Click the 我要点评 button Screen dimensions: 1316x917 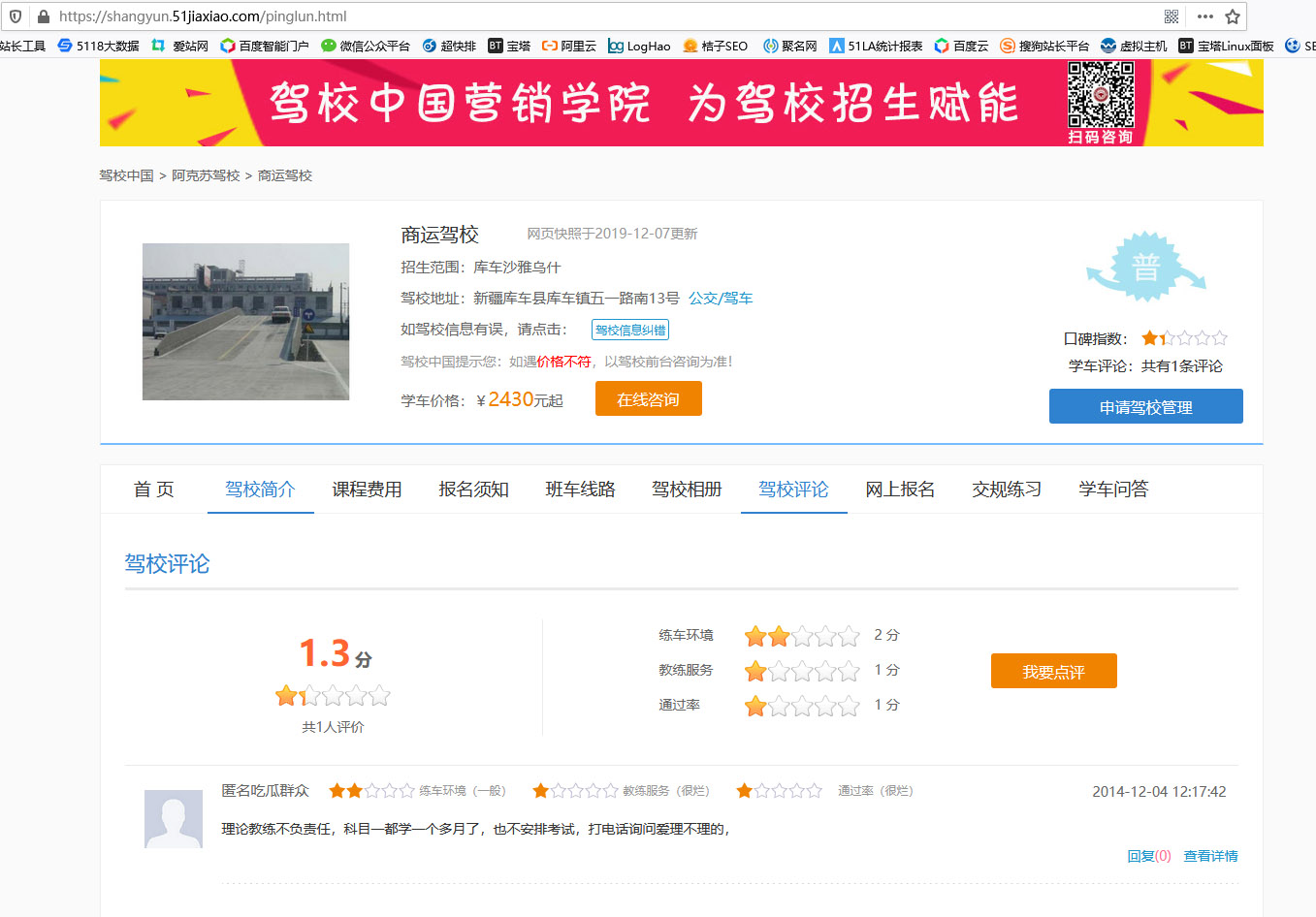(1054, 672)
